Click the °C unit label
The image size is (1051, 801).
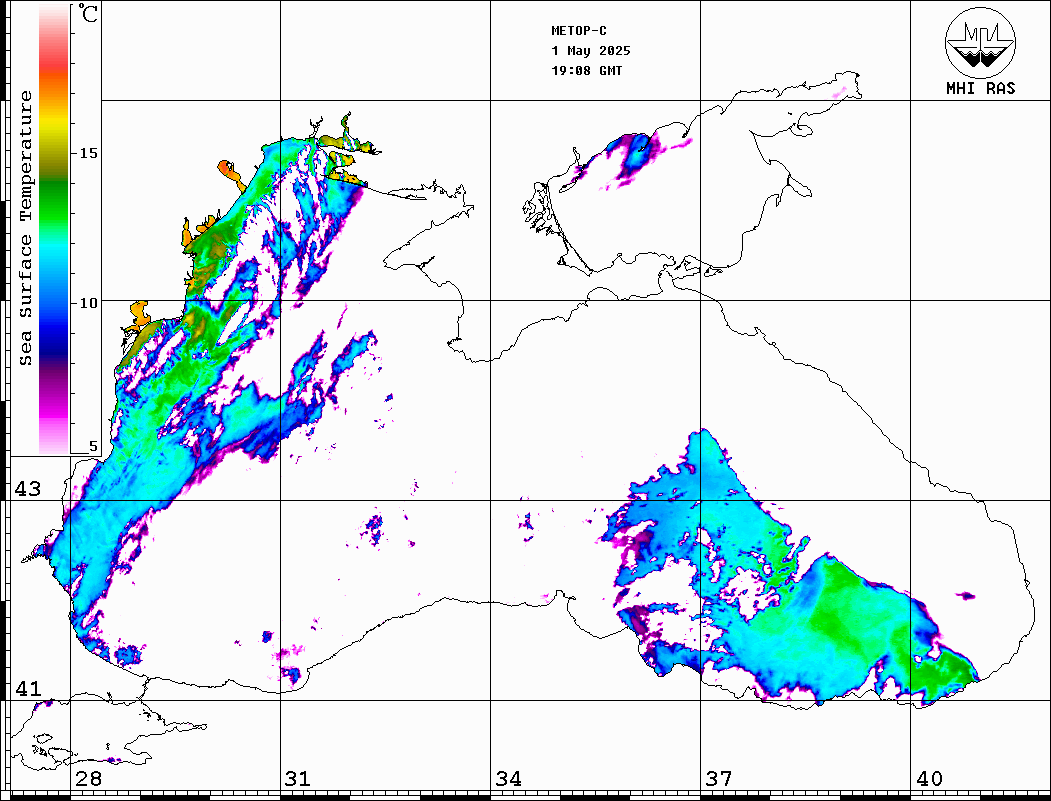pos(89,15)
